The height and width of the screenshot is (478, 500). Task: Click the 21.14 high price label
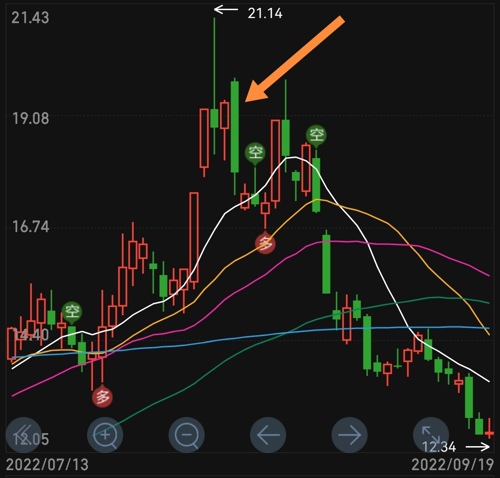(265, 14)
